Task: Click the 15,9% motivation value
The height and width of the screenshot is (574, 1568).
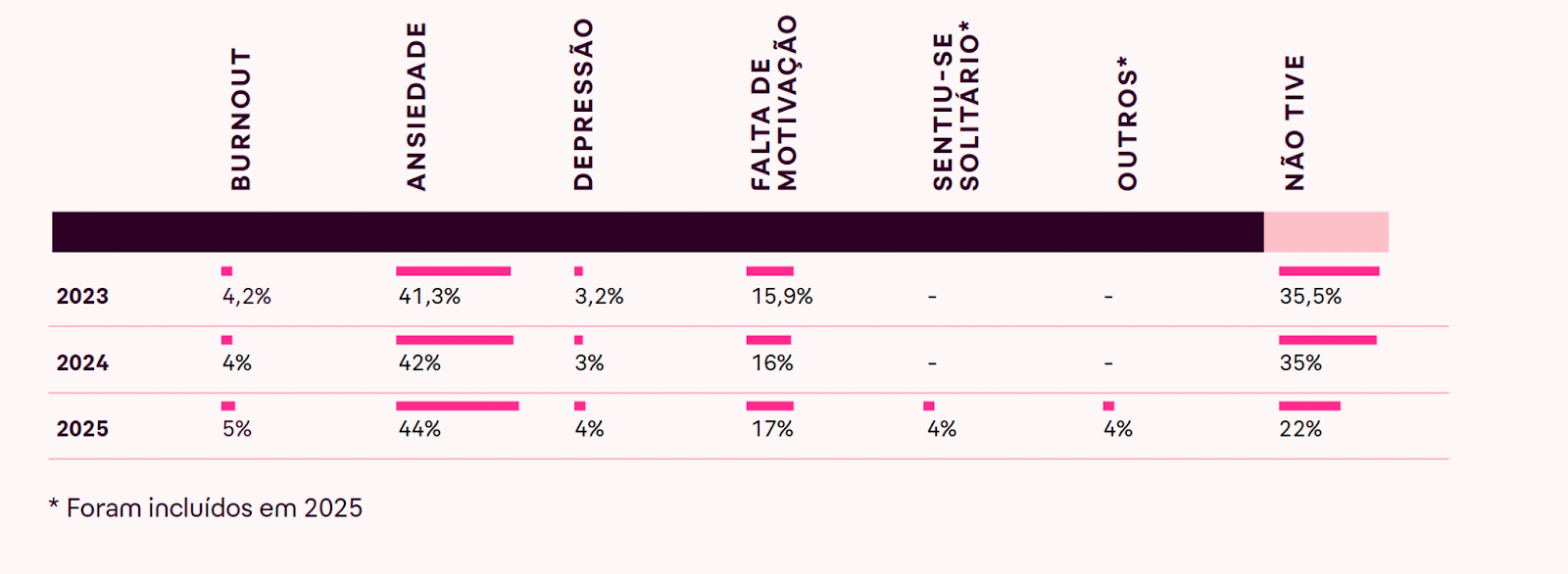Action: point(782,297)
